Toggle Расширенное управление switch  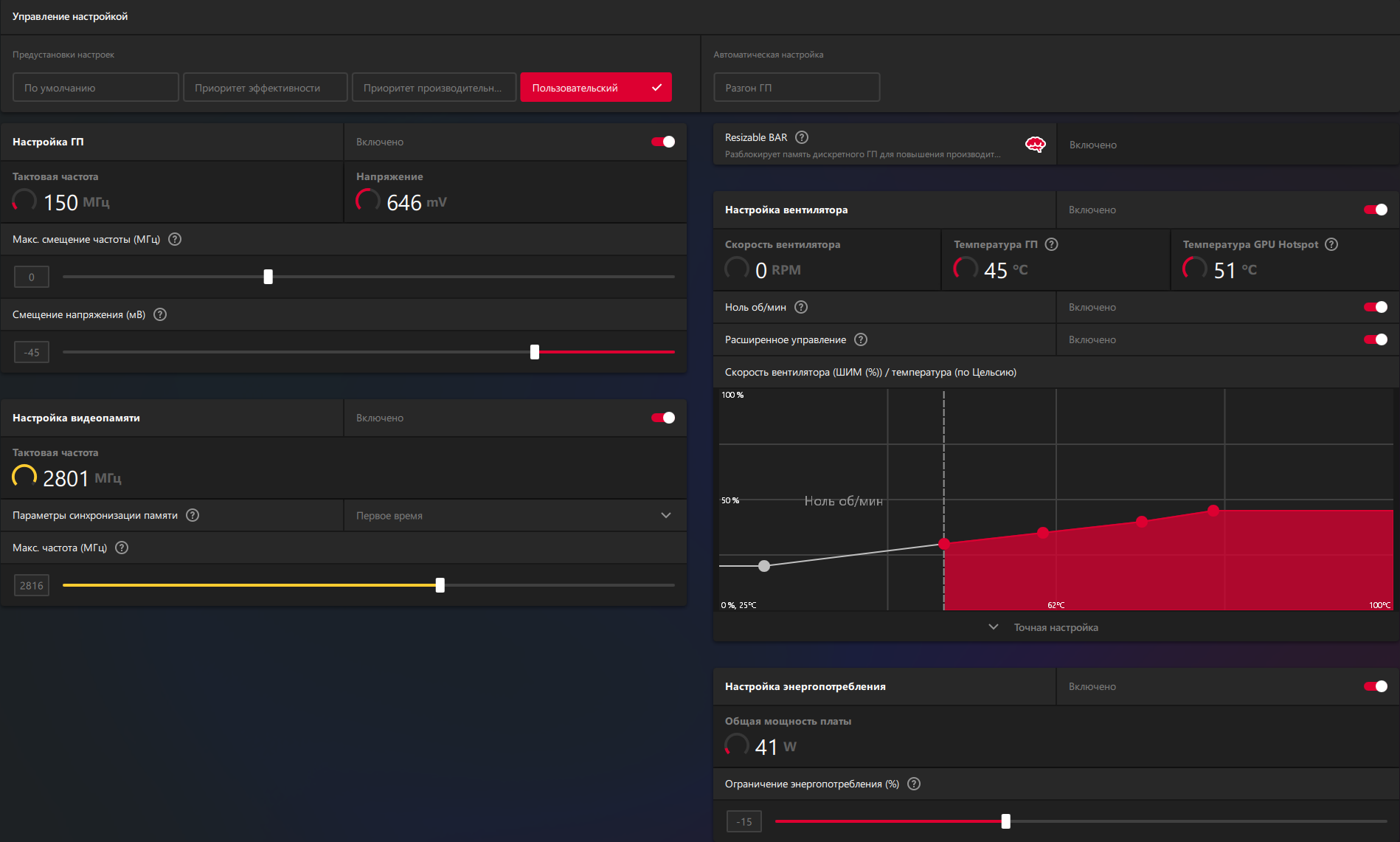[x=1376, y=339]
